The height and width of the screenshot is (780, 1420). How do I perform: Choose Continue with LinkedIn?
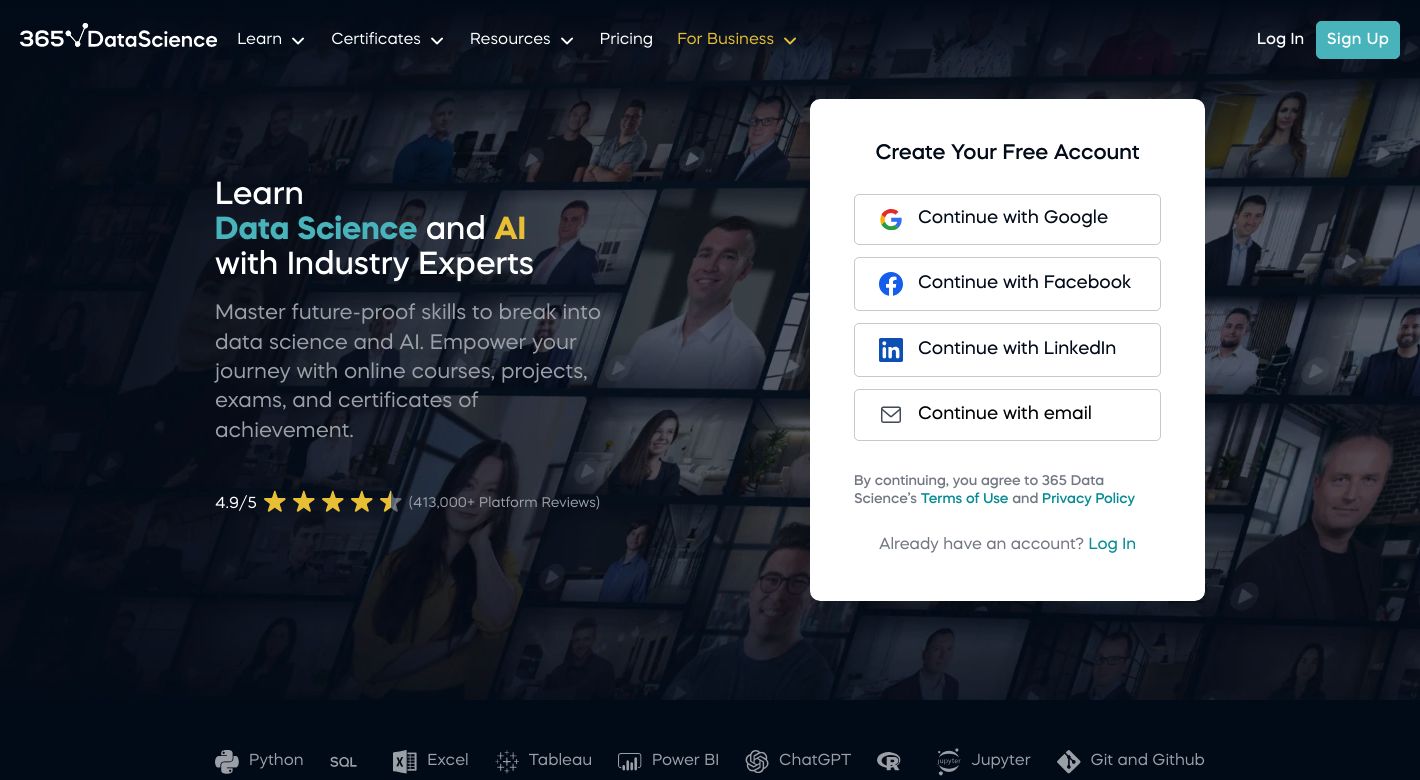pyautogui.click(x=1007, y=350)
